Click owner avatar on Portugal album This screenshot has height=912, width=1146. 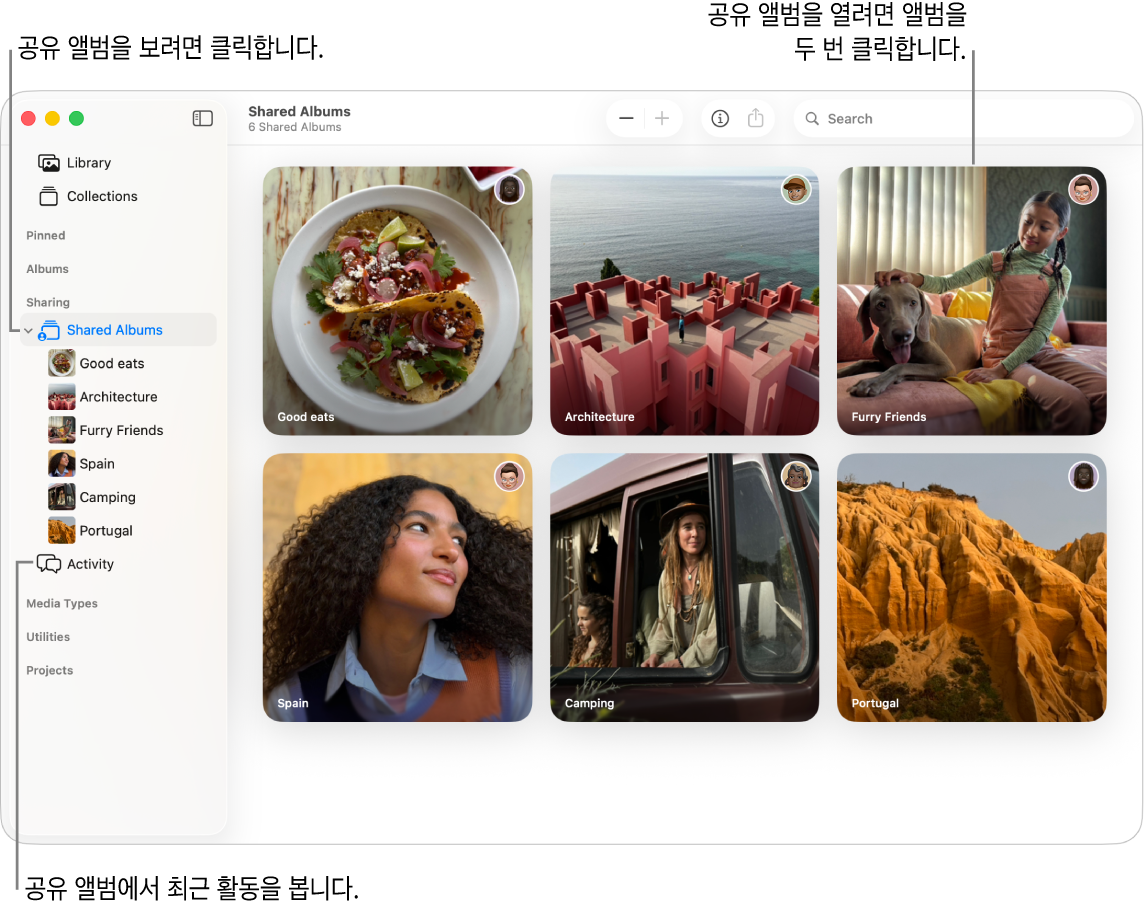pyautogui.click(x=1083, y=476)
